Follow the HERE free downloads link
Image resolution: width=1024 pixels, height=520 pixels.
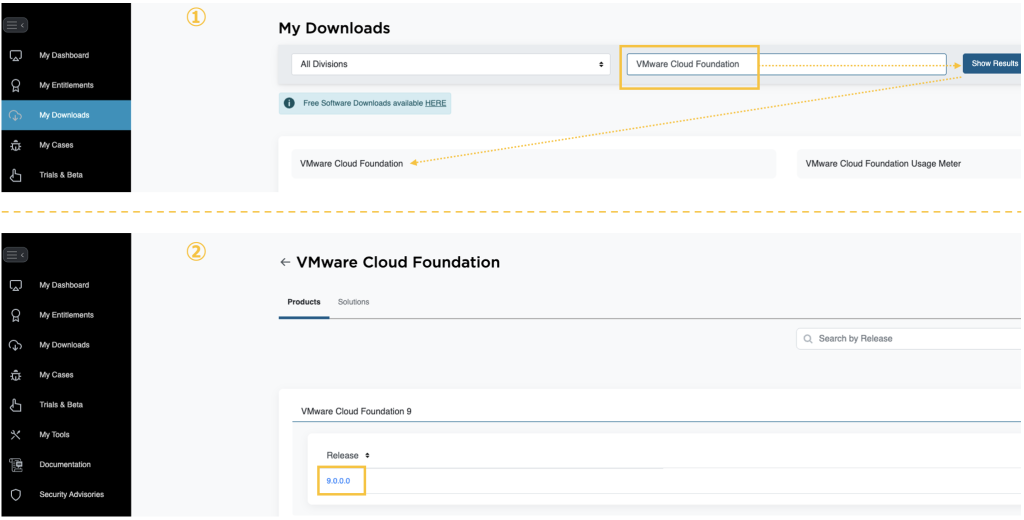point(436,103)
